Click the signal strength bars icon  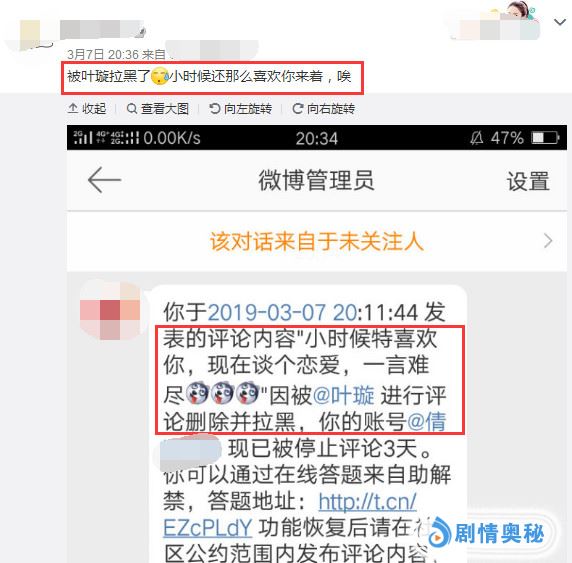tap(83, 138)
